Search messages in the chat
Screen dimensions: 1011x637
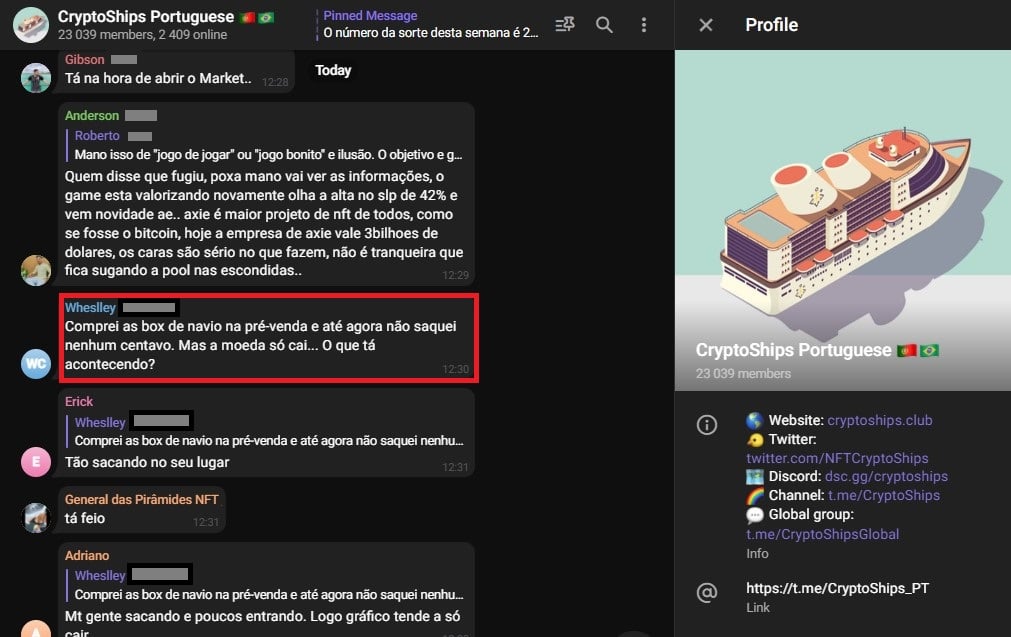click(604, 24)
